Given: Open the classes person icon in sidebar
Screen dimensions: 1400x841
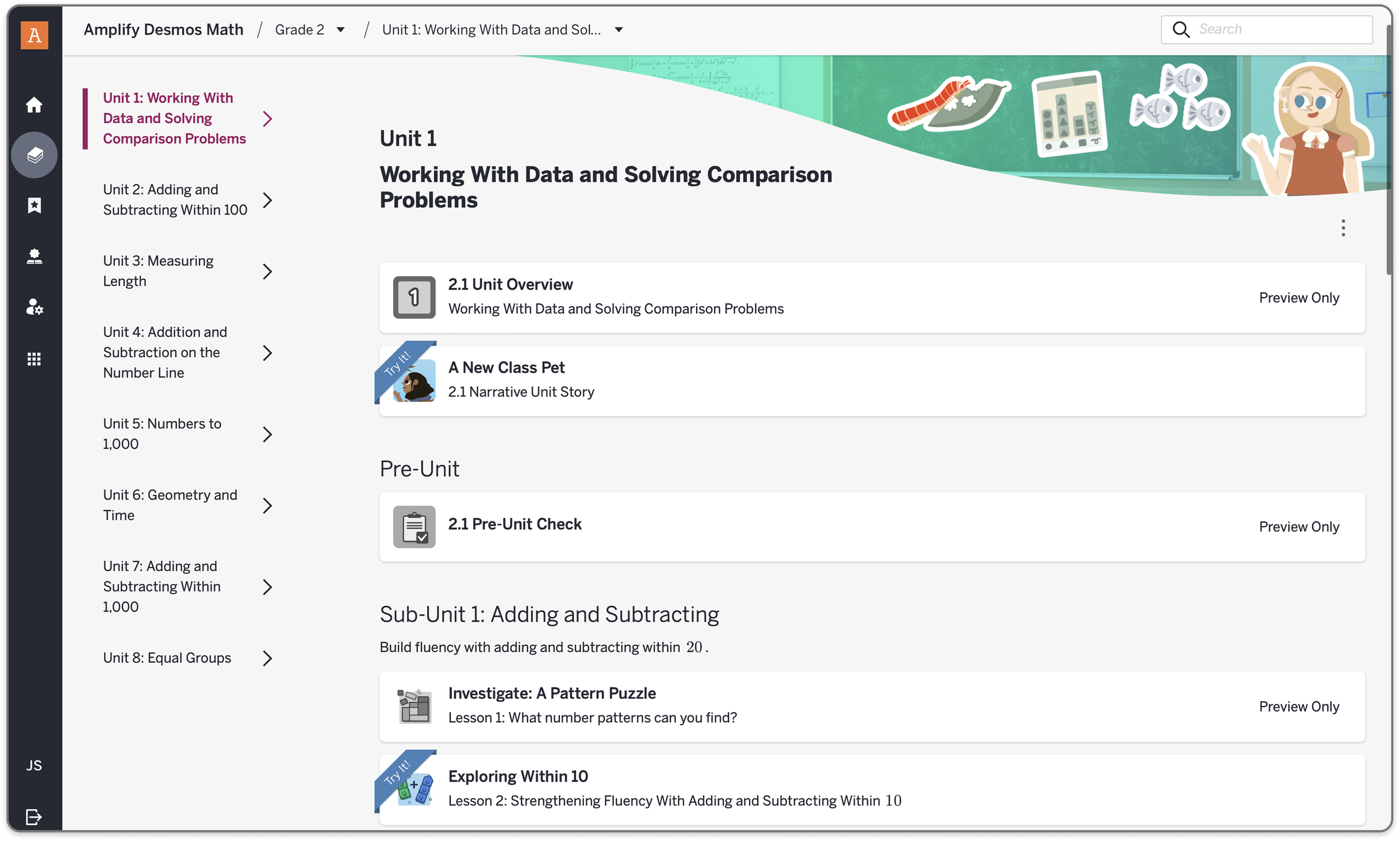Looking at the screenshot, I should 34,256.
